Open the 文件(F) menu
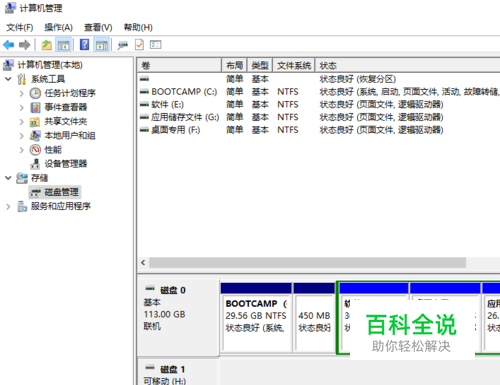 pyautogui.click(x=20, y=27)
